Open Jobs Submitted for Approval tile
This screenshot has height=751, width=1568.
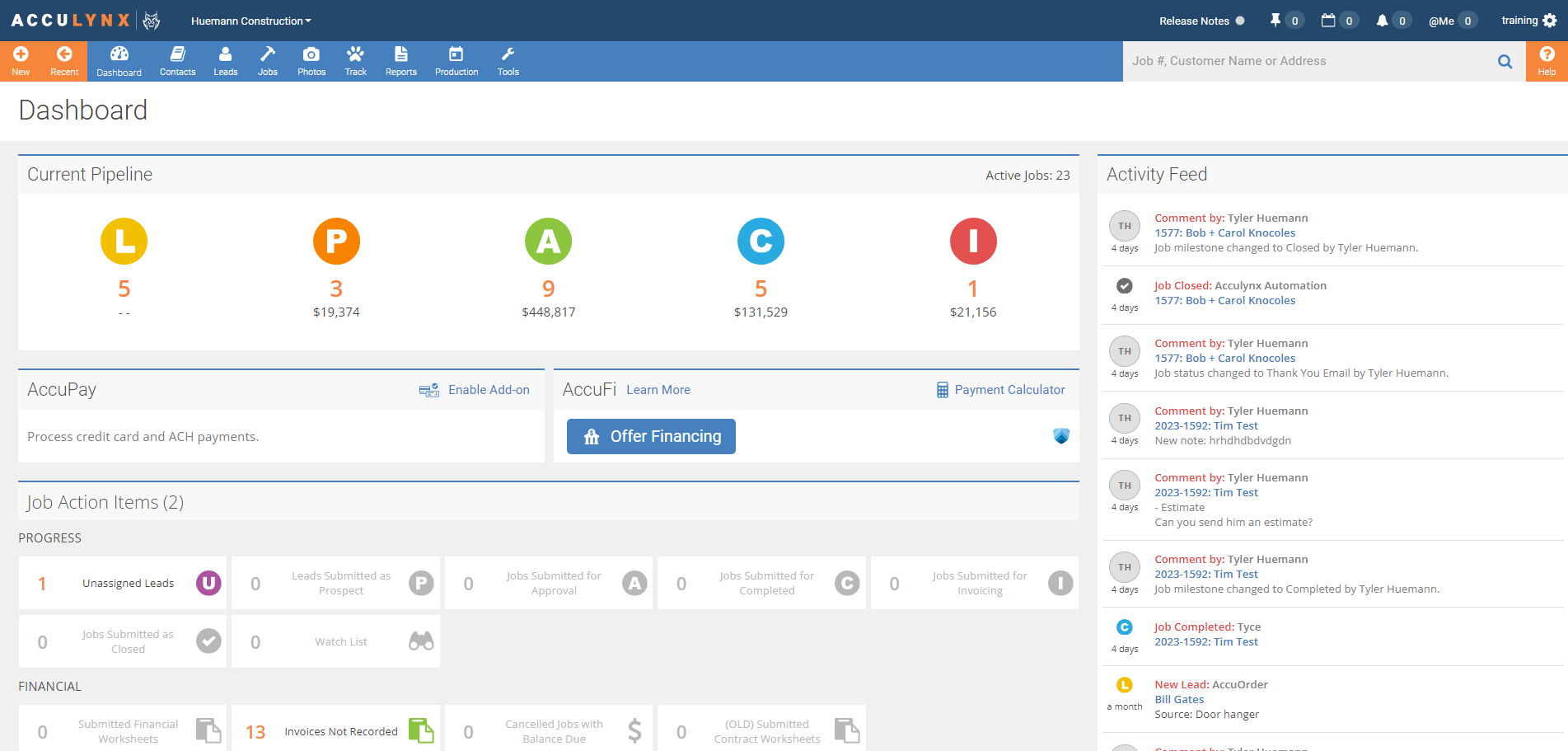point(549,583)
